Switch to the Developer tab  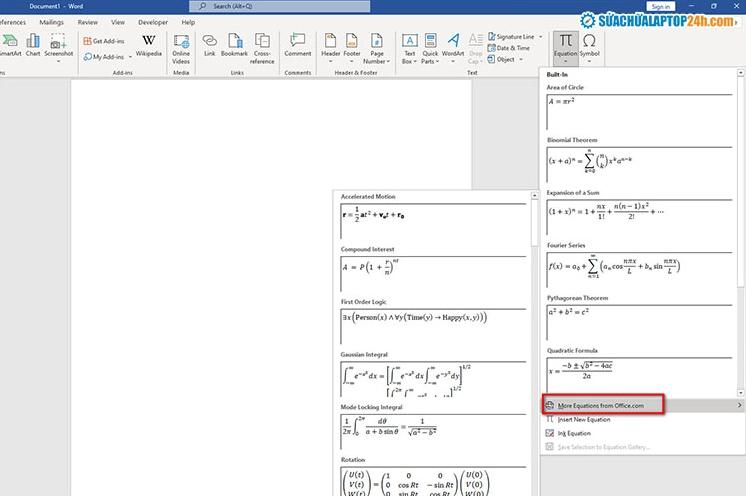click(153, 22)
